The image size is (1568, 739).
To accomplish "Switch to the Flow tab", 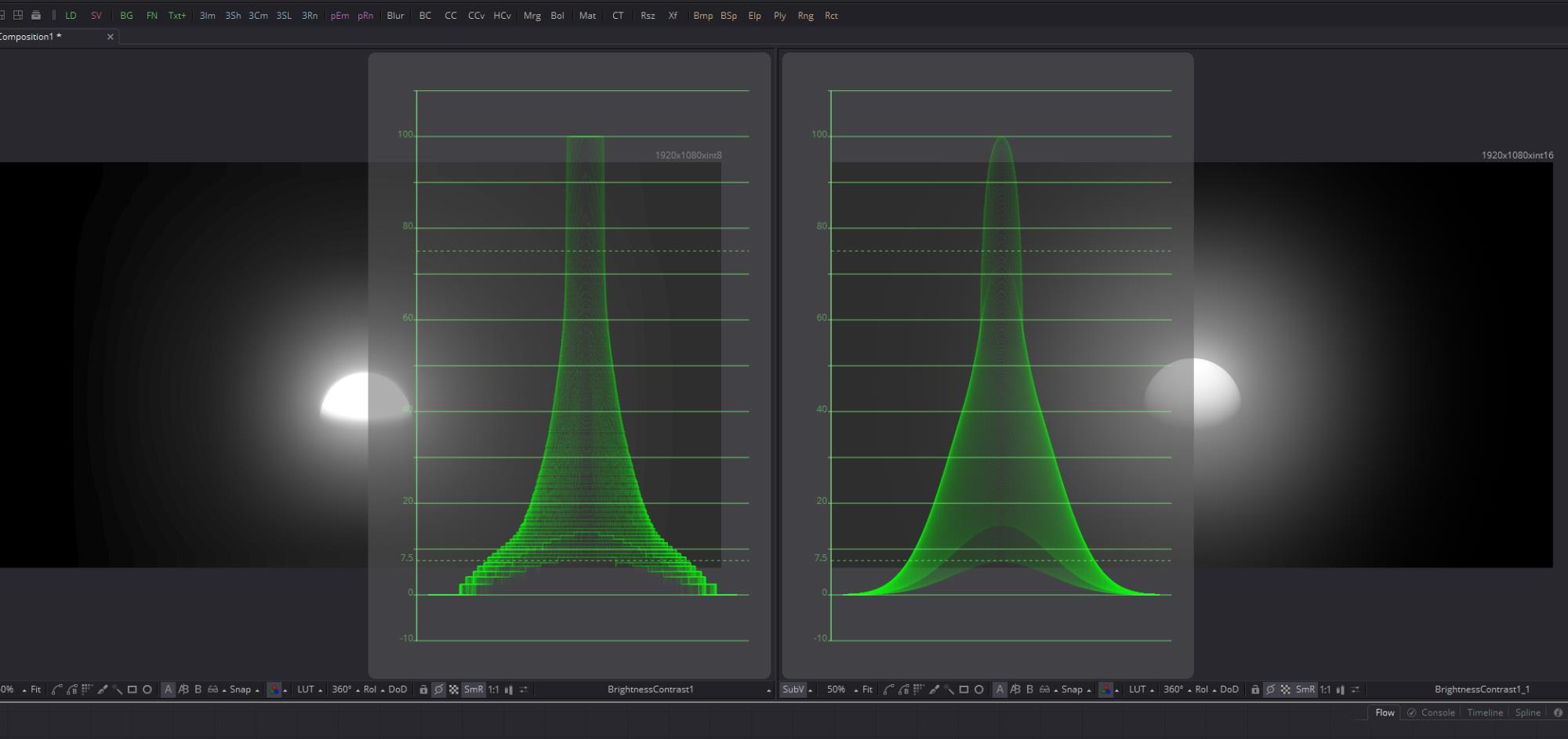I will (x=1385, y=712).
